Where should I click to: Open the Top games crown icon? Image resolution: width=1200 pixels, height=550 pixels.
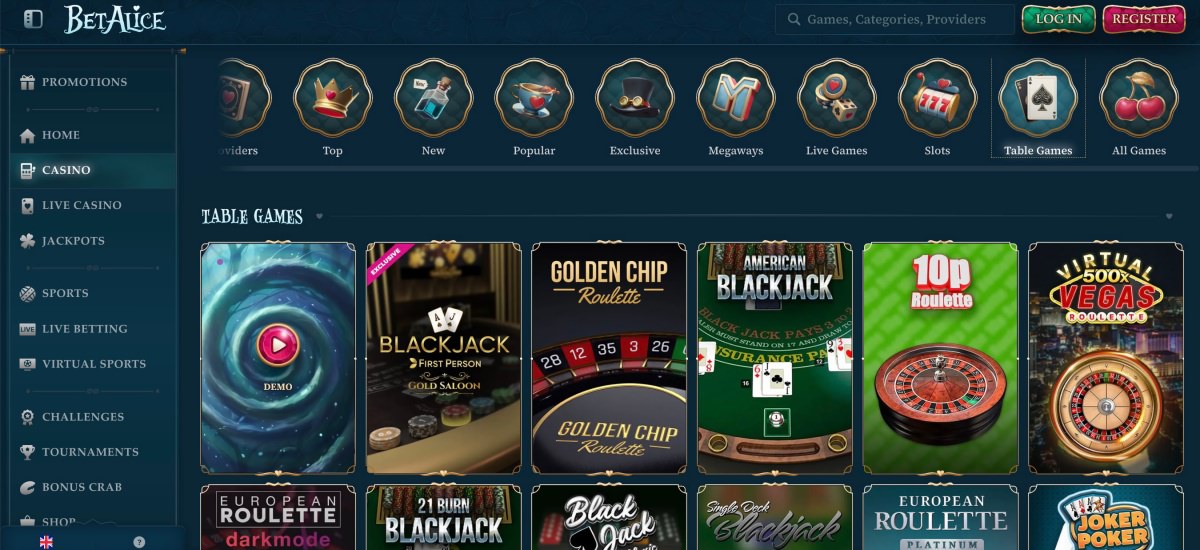333,98
